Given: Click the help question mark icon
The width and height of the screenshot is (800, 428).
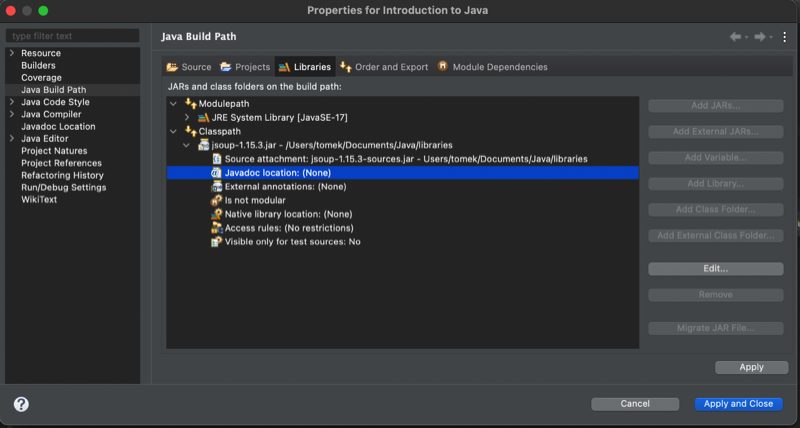Looking at the screenshot, I should point(21,404).
